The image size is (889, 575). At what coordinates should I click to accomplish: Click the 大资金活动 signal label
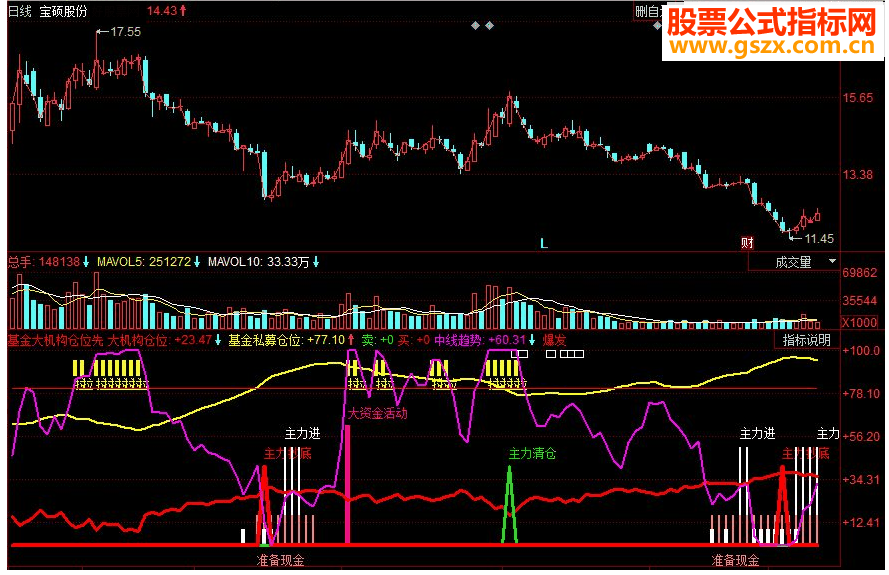click(x=377, y=413)
